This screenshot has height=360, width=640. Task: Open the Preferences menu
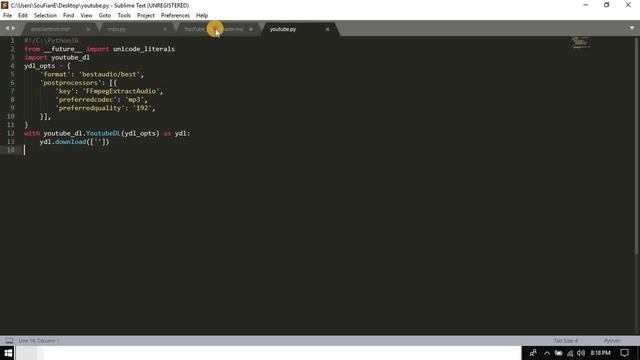point(175,16)
